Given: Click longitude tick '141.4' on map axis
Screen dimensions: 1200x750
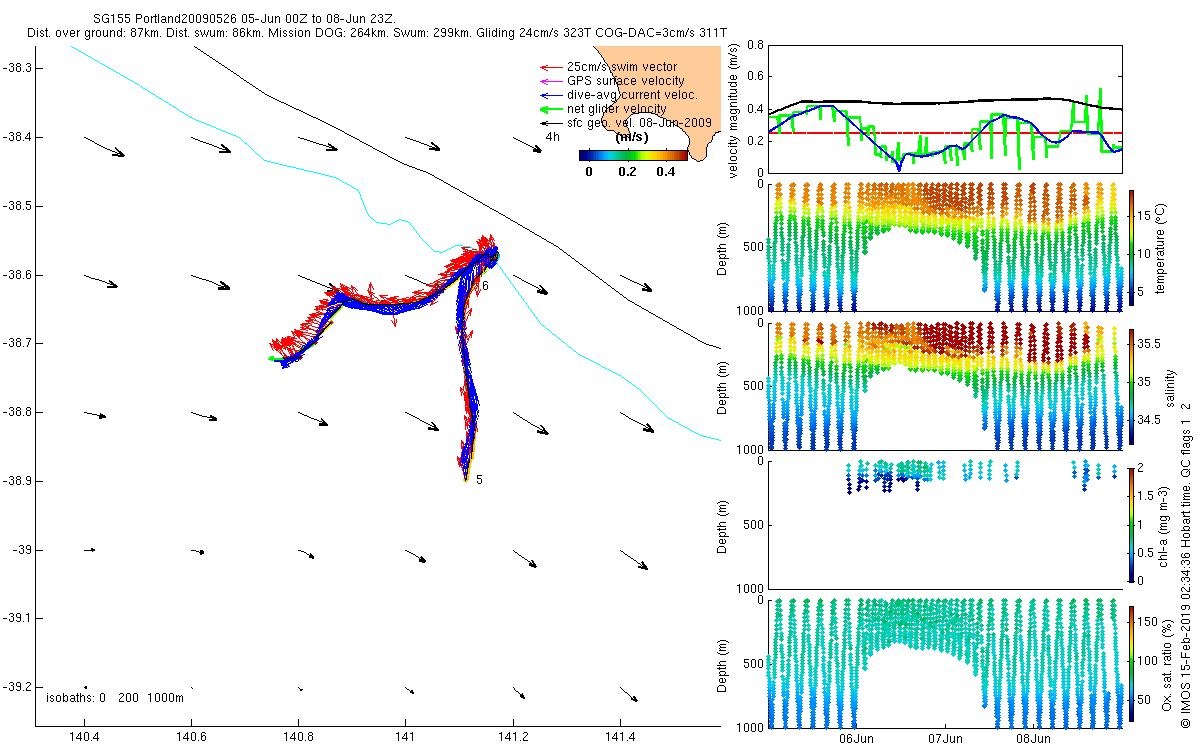Looking at the screenshot, I should pyautogui.click(x=620, y=738).
